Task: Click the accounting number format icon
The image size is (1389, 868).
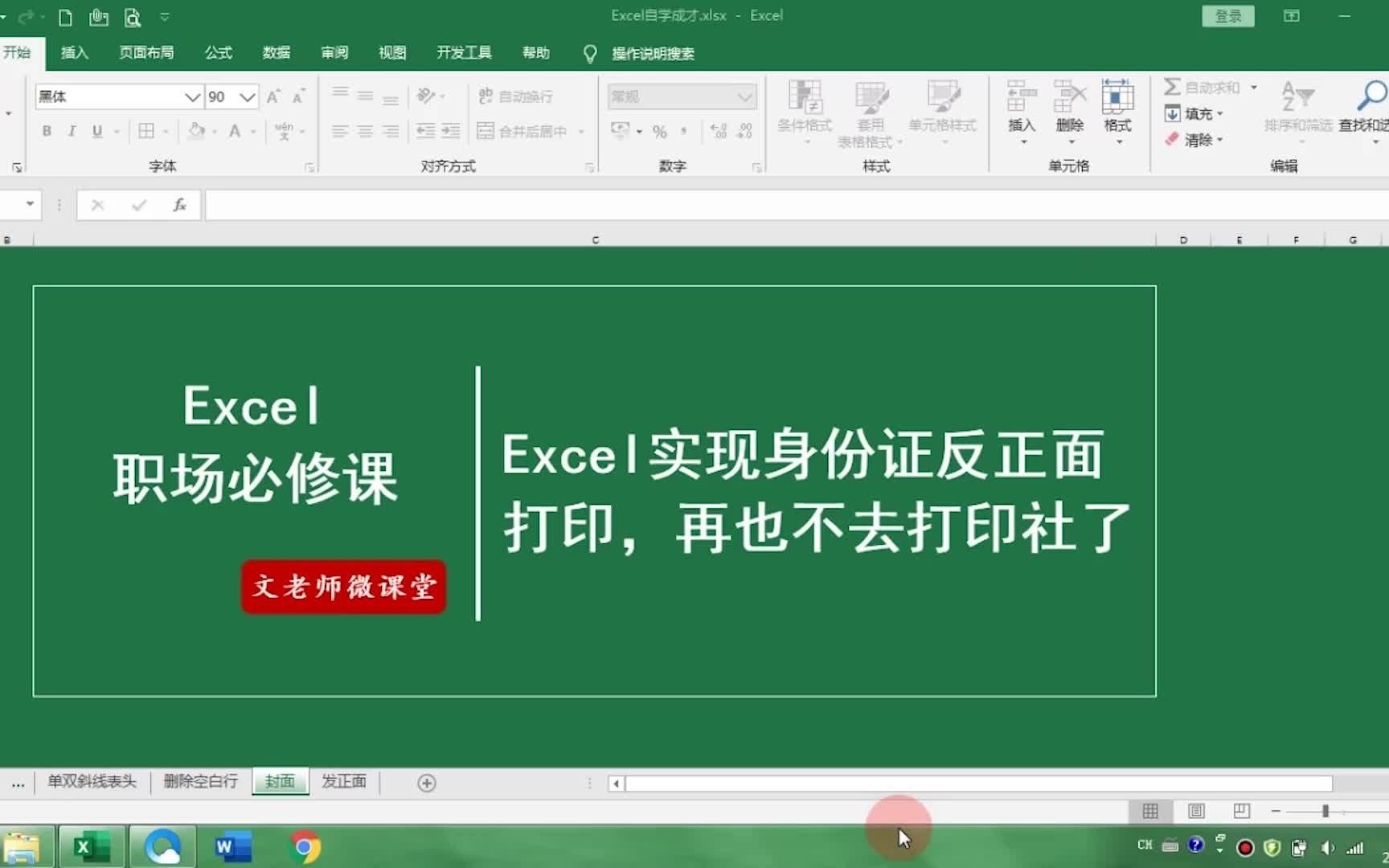Action: 621,130
